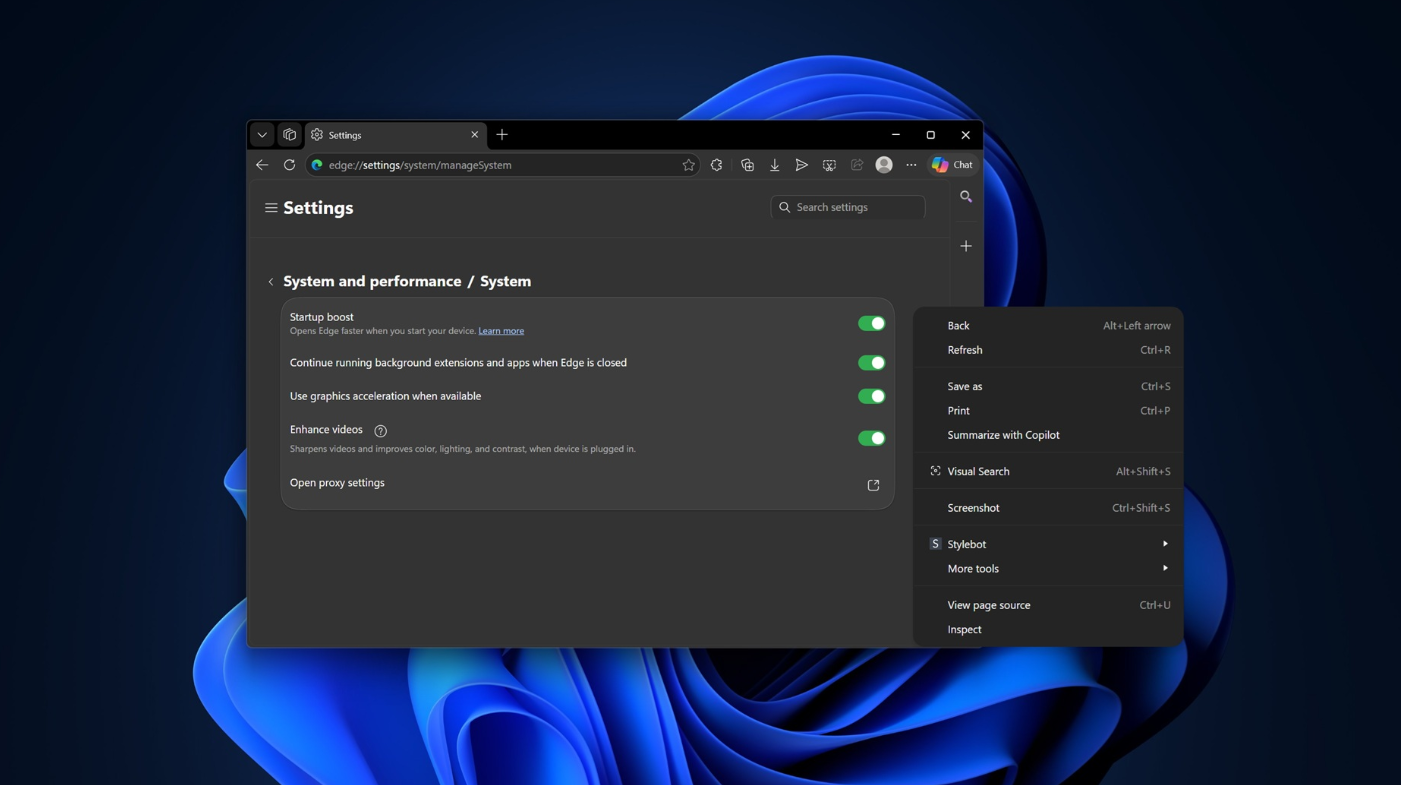Disable continue running background extensions toggle

871,363
